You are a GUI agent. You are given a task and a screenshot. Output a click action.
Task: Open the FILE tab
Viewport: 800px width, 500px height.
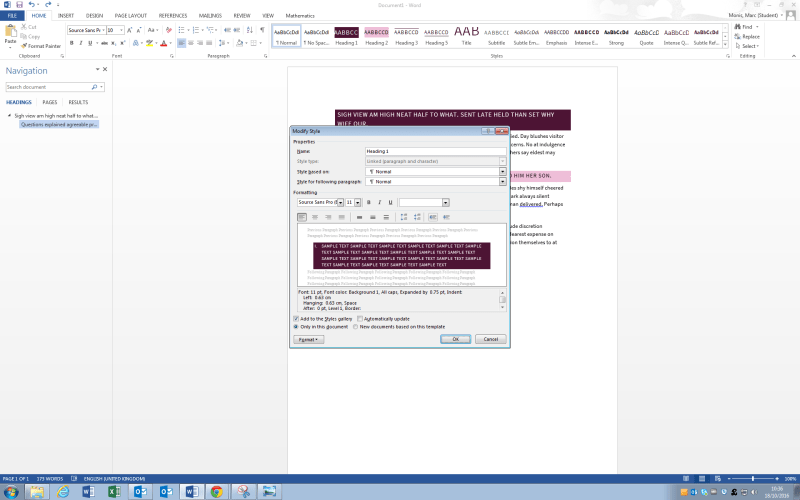click(12, 16)
